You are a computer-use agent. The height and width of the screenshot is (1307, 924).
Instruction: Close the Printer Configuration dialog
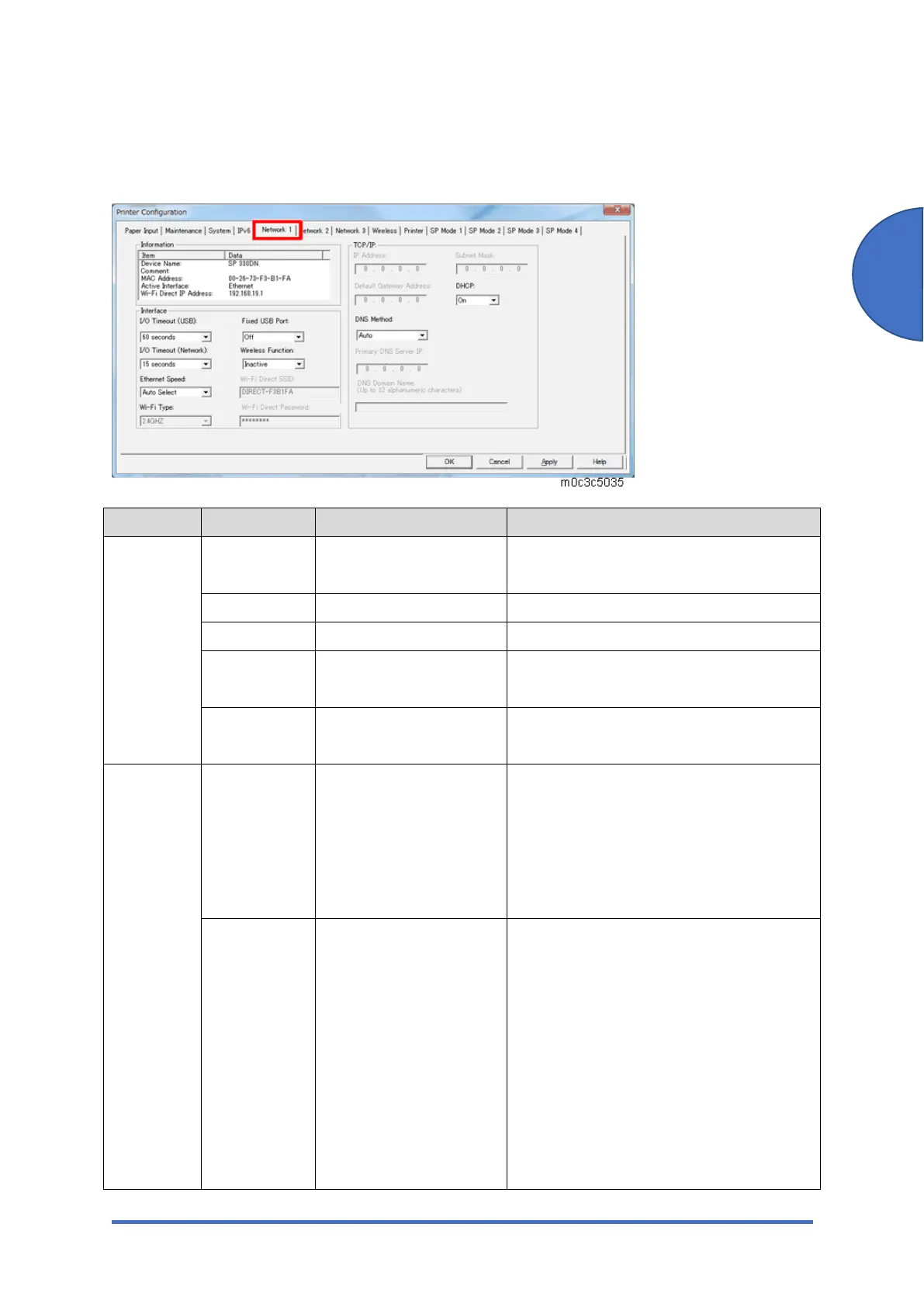pyautogui.click(x=617, y=210)
